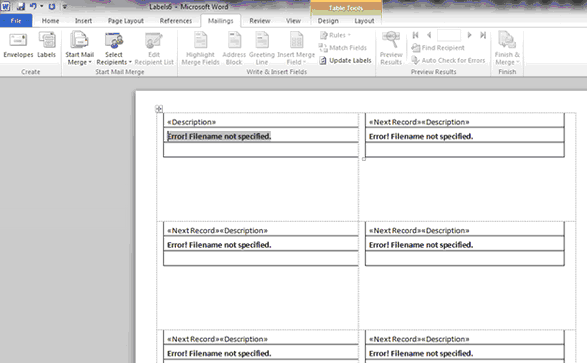Click the Word application icon in title bar

coord(6,6)
